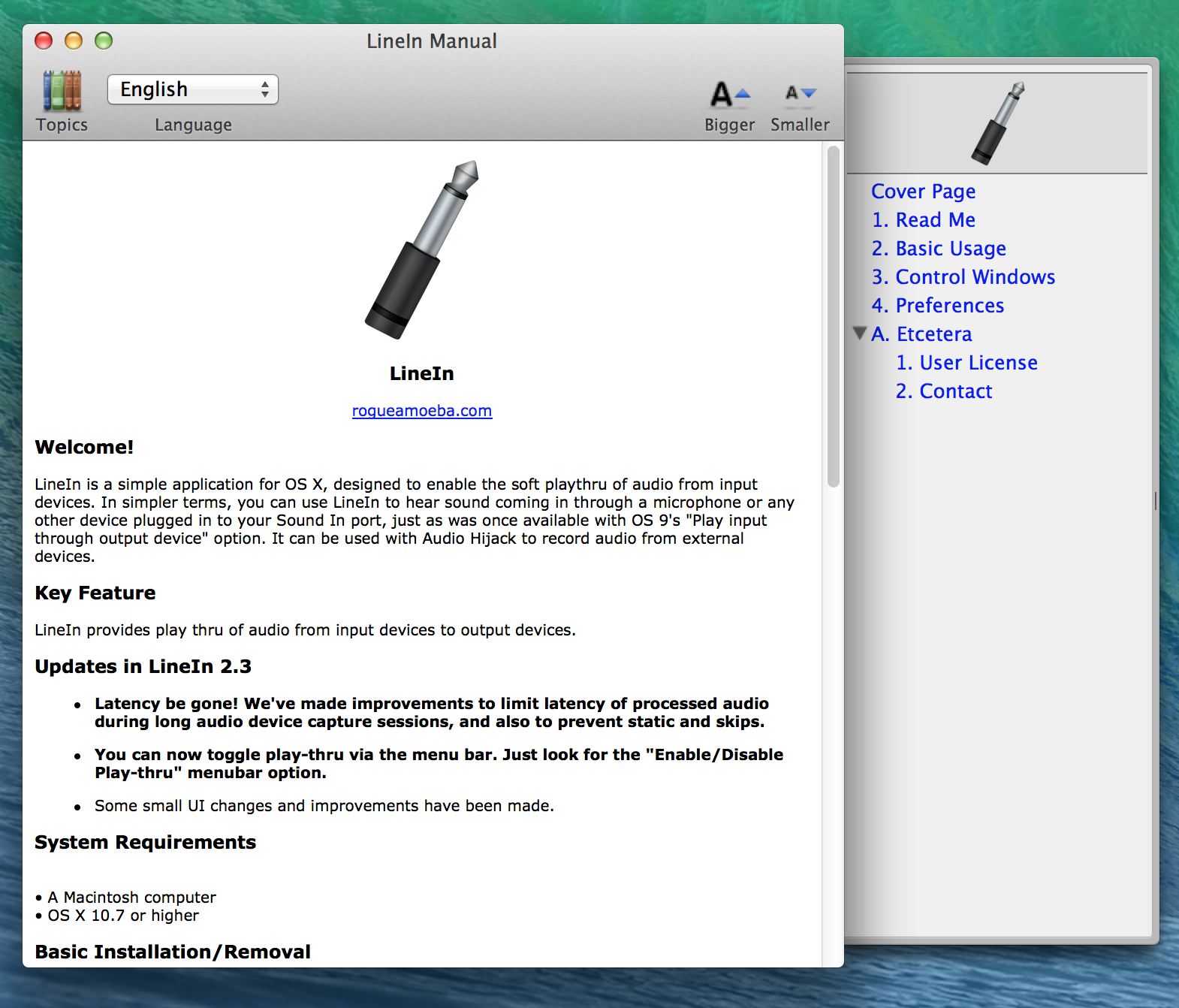Click the large LineIn jack image
1179x1008 pixels.
pyautogui.click(x=421, y=249)
